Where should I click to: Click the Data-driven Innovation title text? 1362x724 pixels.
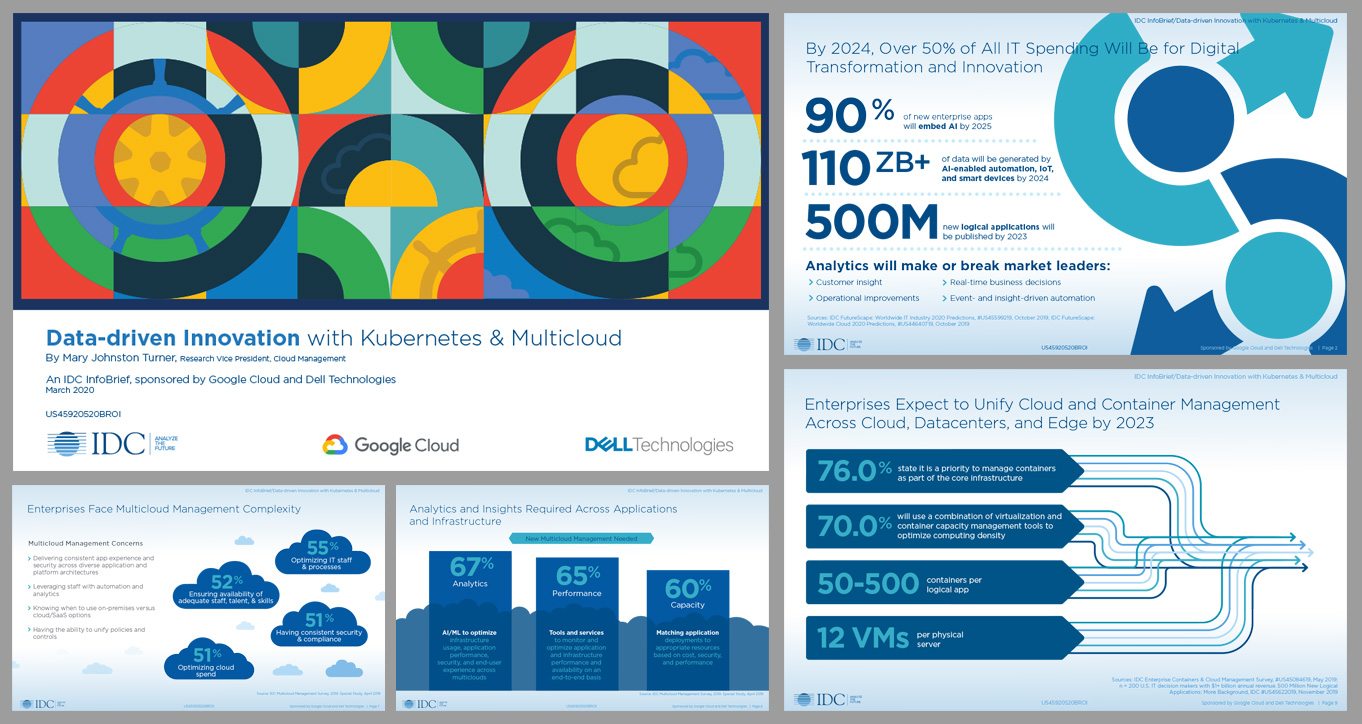[x=173, y=338]
